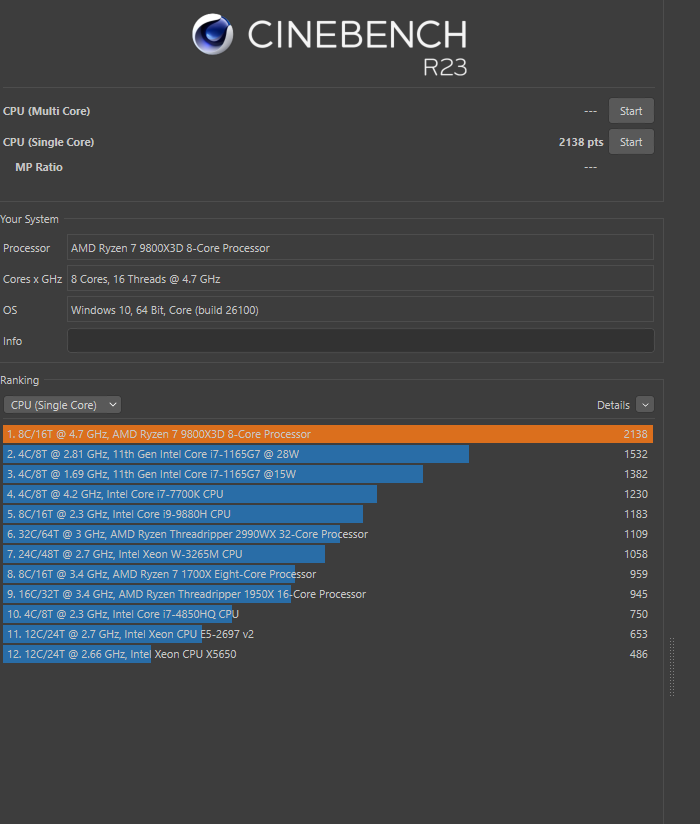Highlight the Ryzen 7 1700X ranking entry
The width and height of the screenshot is (700, 824).
[x=160, y=574]
